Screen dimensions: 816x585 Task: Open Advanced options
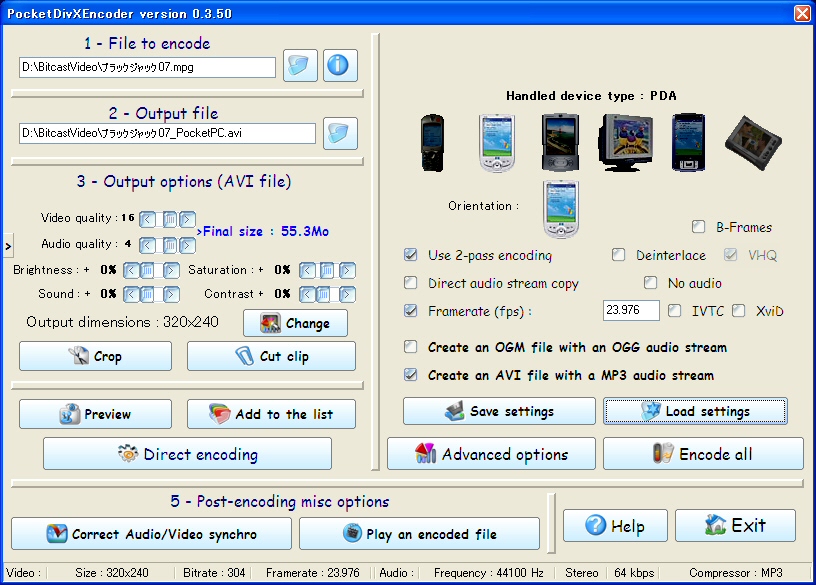pyautogui.click(x=491, y=454)
